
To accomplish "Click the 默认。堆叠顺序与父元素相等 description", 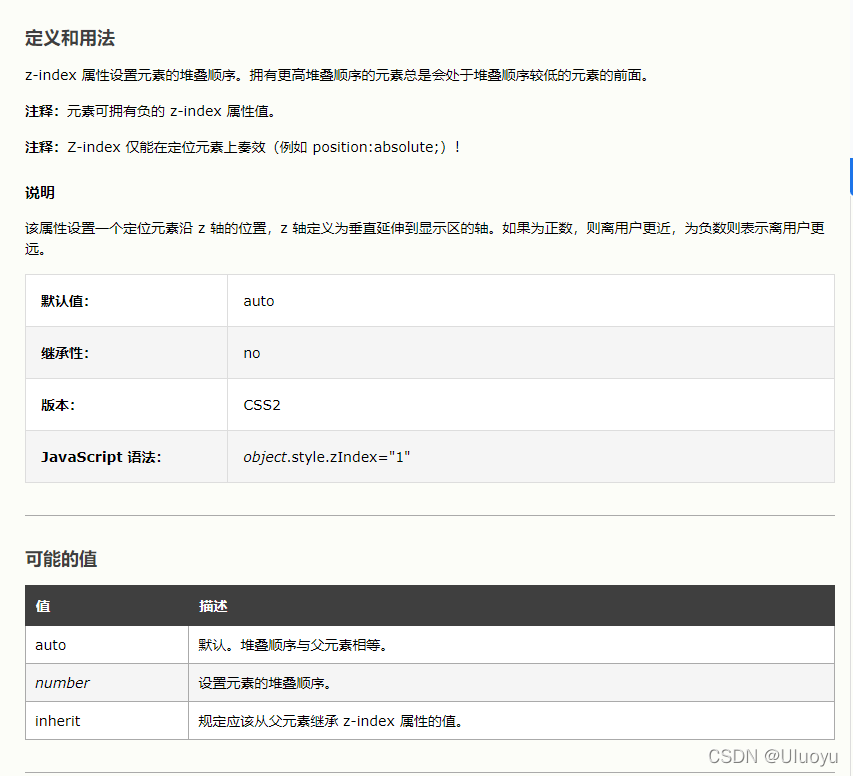I will coord(511,645).
